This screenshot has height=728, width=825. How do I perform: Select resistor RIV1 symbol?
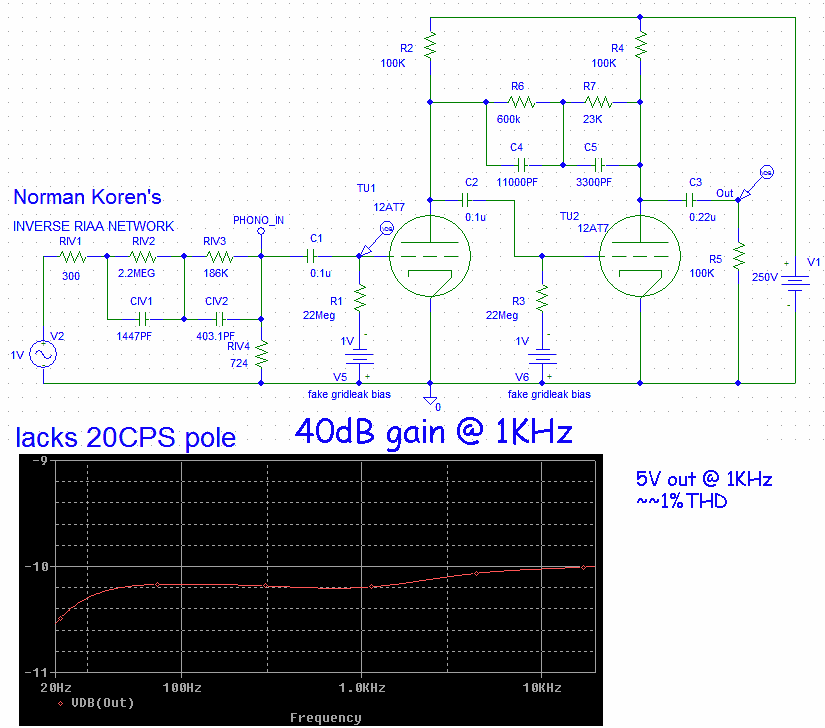click(x=73, y=257)
